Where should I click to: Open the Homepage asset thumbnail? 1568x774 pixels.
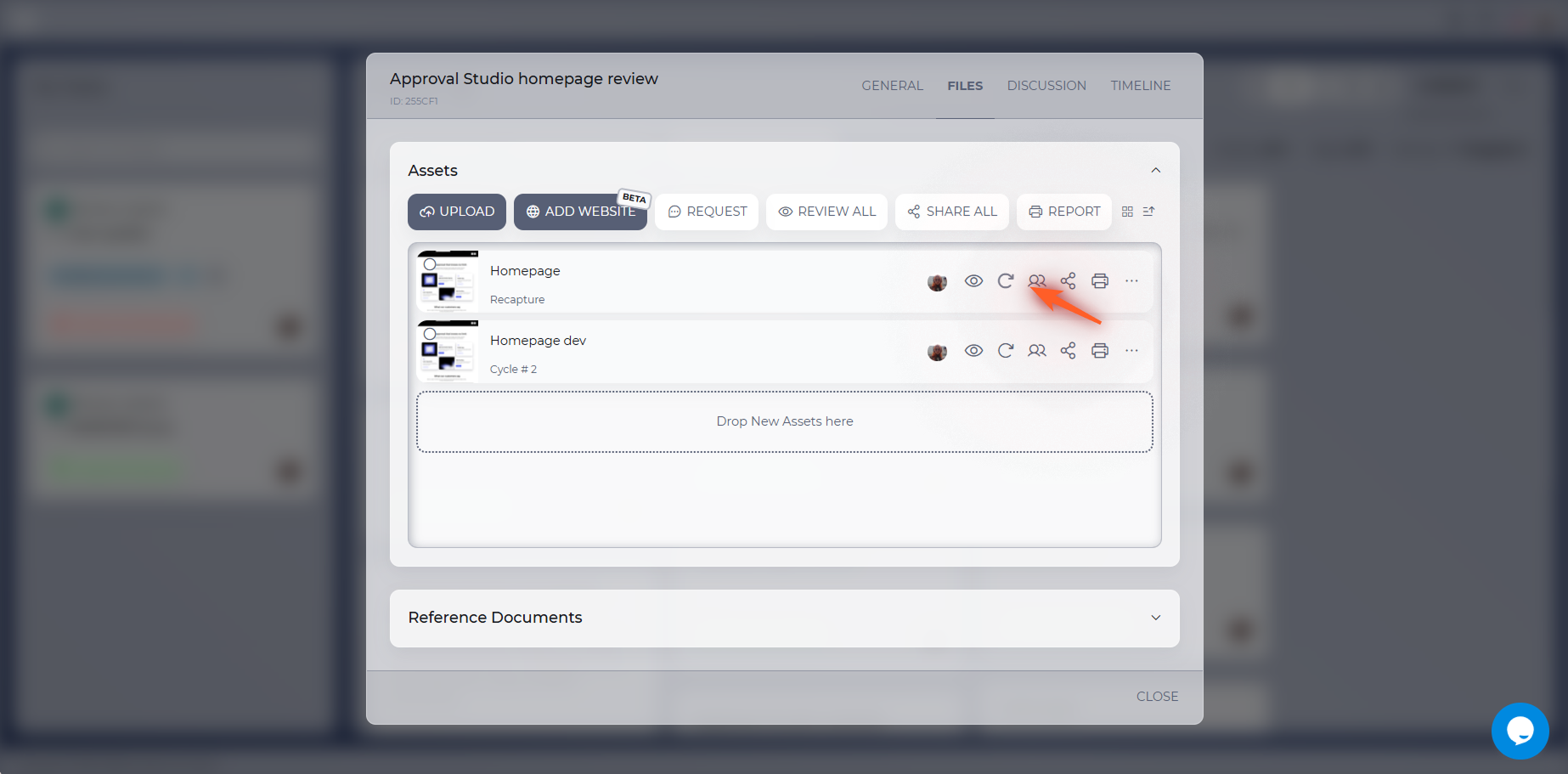point(448,281)
